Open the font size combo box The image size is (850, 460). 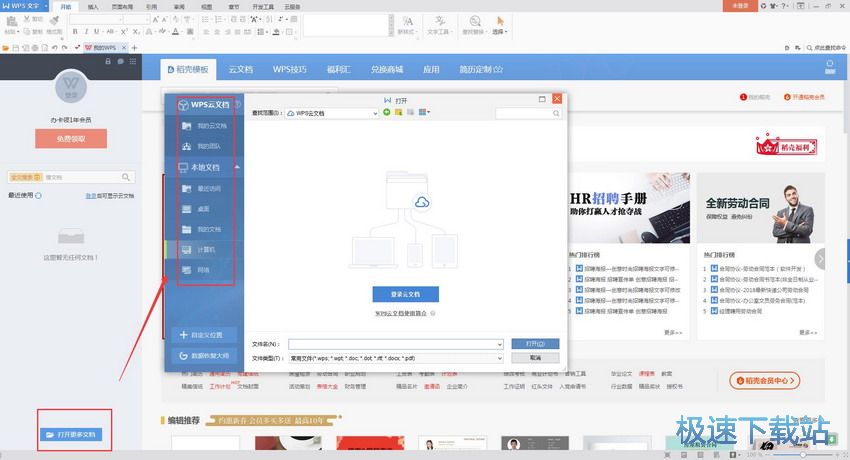coord(137,20)
